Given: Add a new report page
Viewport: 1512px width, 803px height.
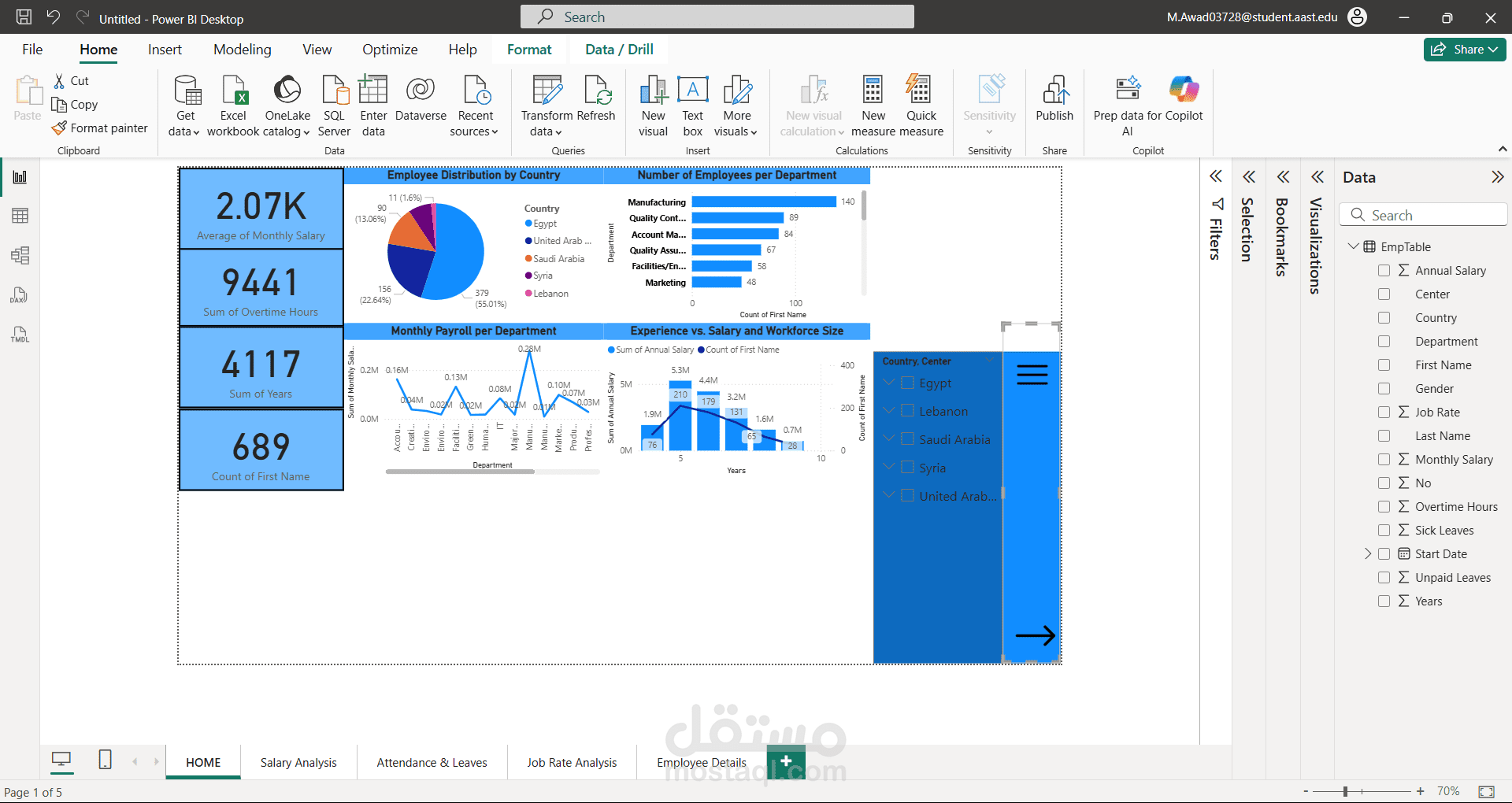Looking at the screenshot, I should tap(786, 761).
